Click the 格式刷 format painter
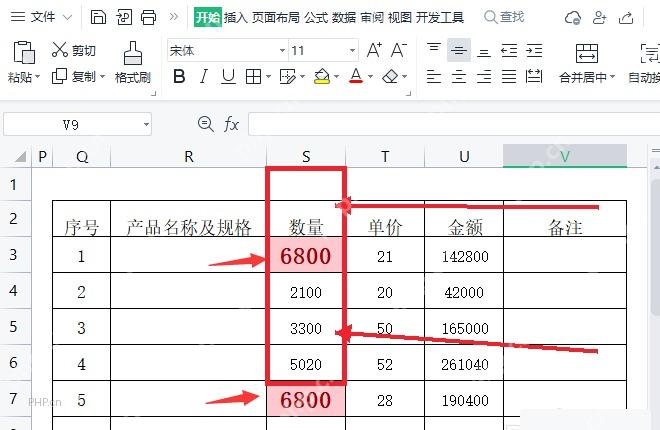The image size is (660, 430). (x=133, y=62)
